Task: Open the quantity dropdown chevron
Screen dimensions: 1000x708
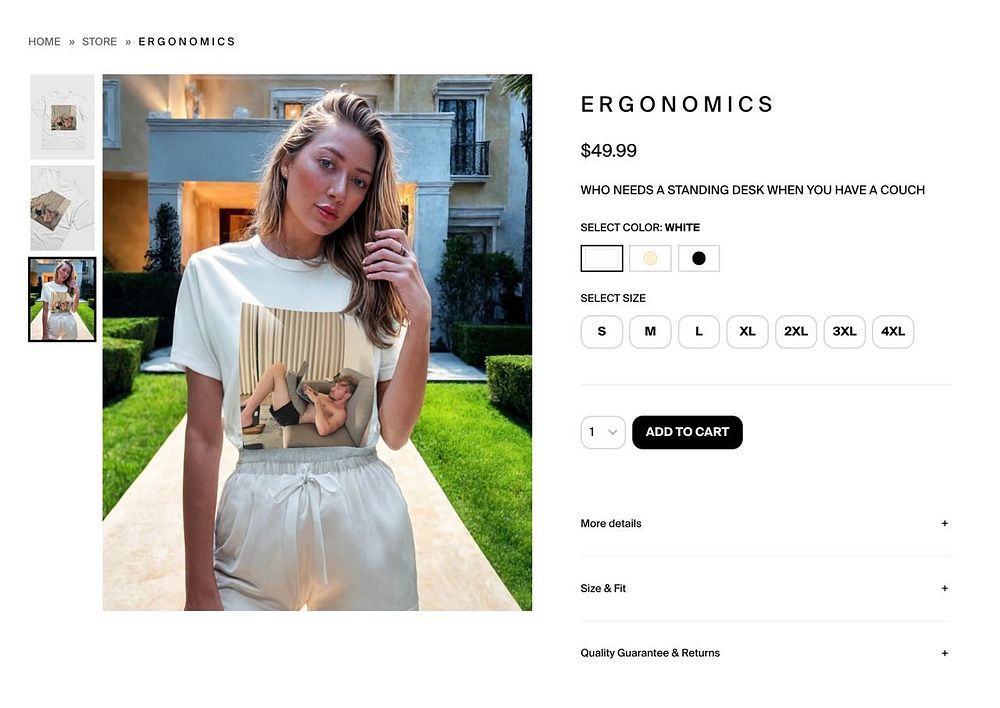Action: (x=613, y=432)
